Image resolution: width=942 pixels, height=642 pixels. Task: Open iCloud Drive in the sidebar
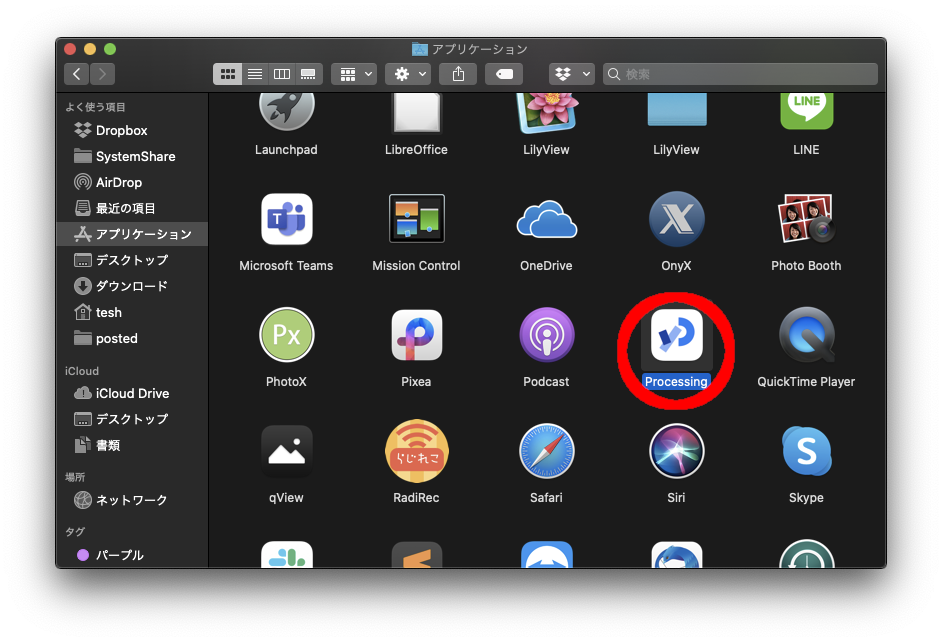click(x=132, y=393)
